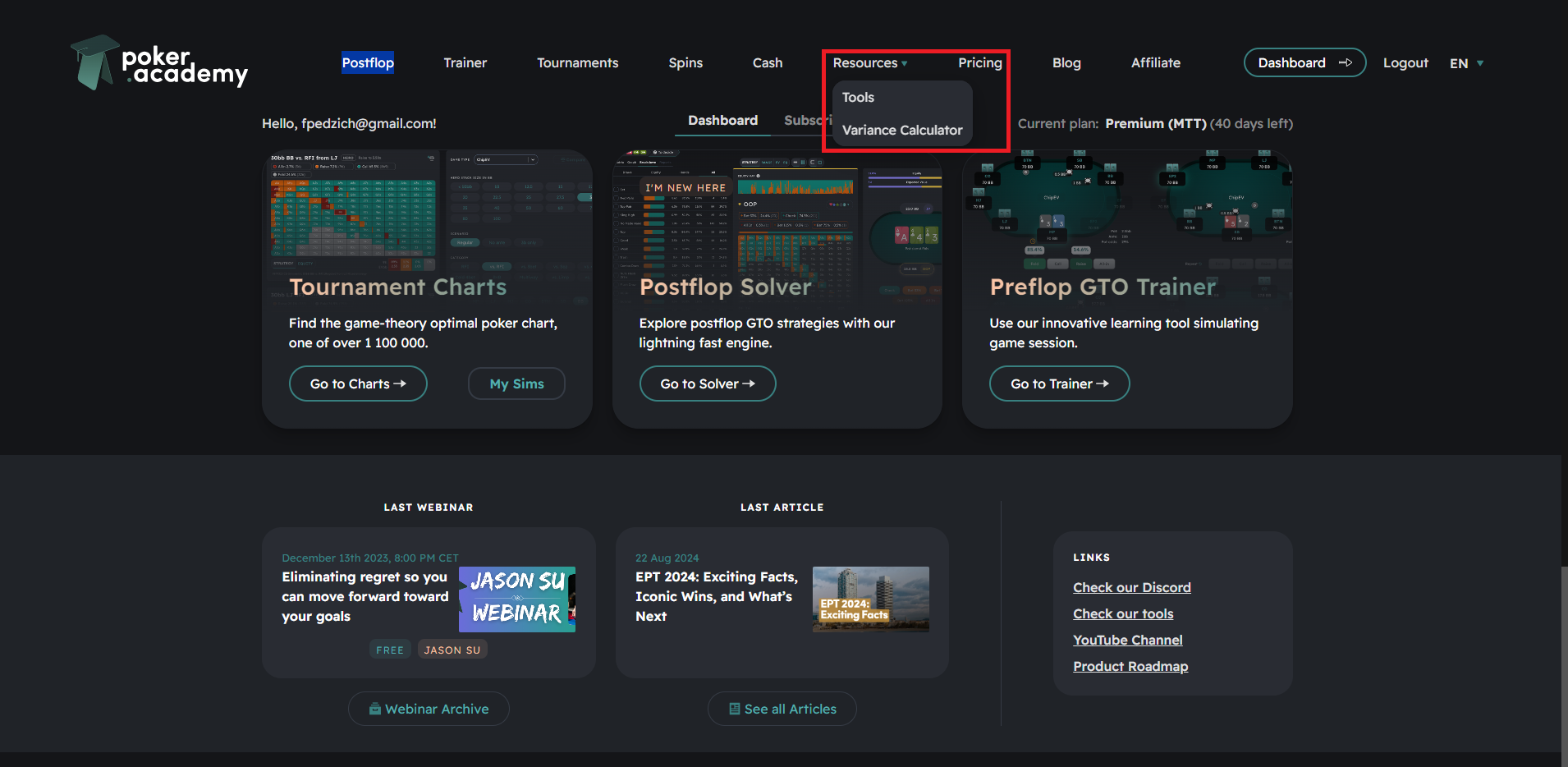
Task: Launch the Postflop Solver via Go to Solver
Action: coord(707,383)
